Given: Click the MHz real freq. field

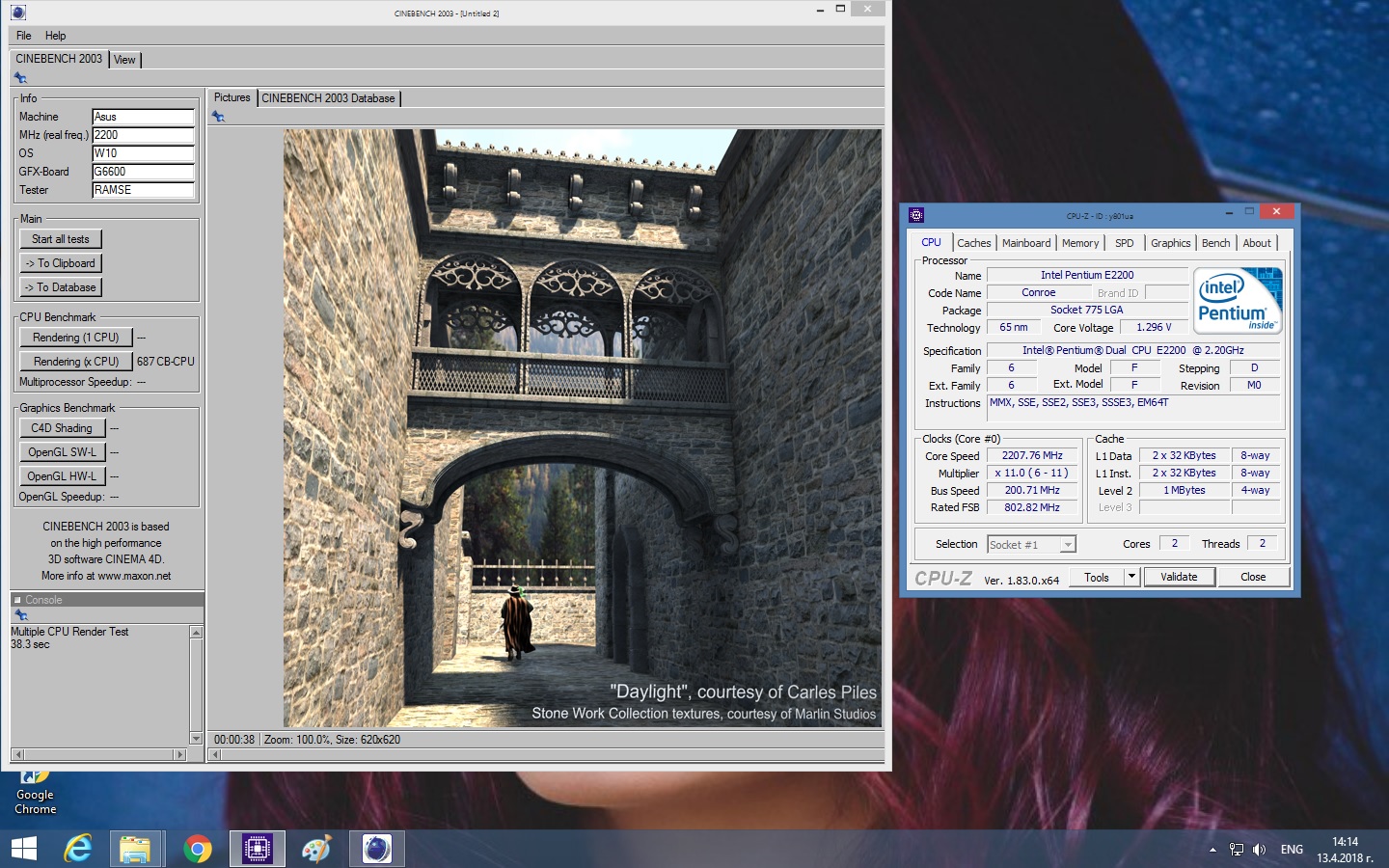Looking at the screenshot, I should [x=143, y=135].
